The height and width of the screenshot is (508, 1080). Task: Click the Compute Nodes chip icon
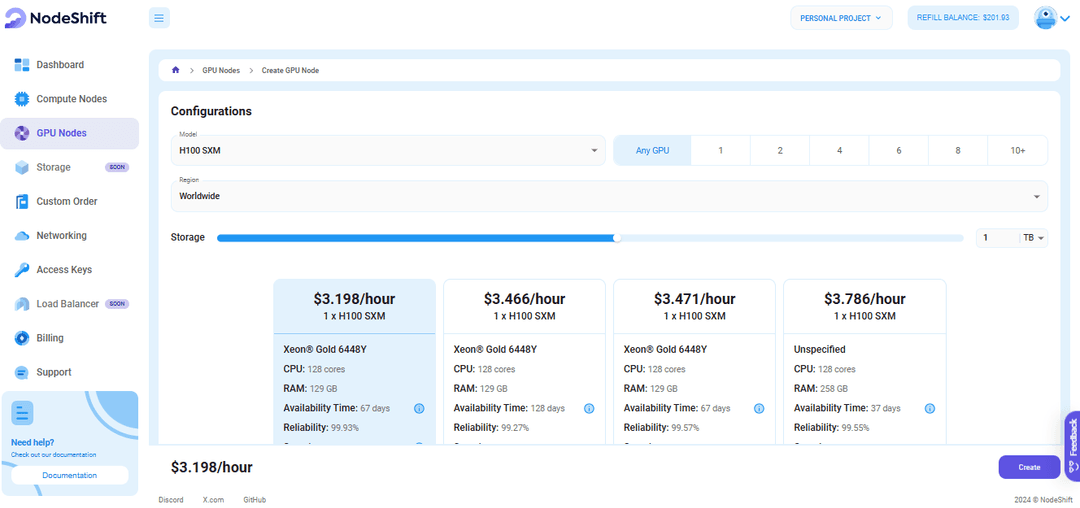coord(21,99)
